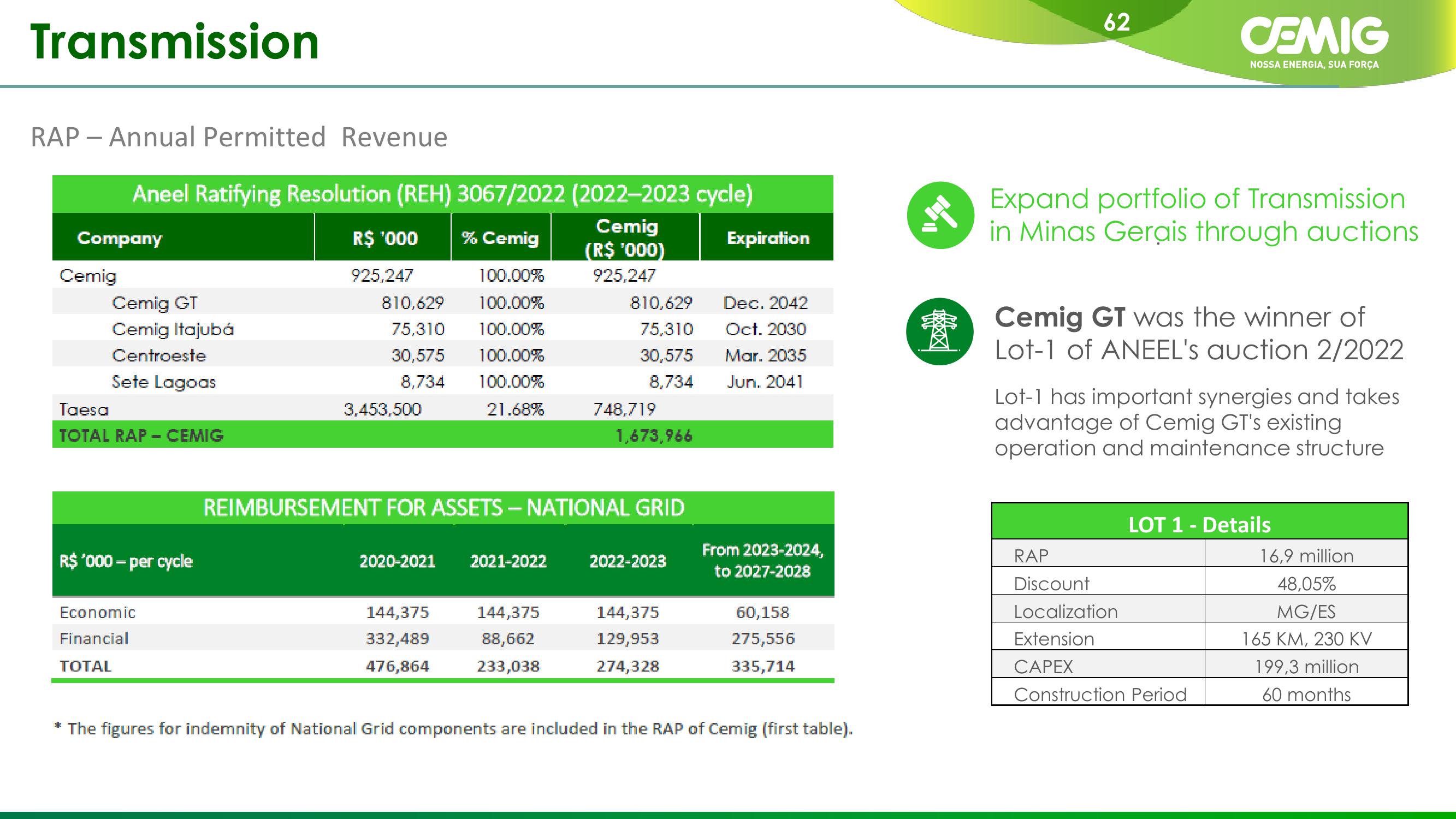The image size is (1456, 819).
Task: Click the transmission tower icon
Action: pos(940,332)
